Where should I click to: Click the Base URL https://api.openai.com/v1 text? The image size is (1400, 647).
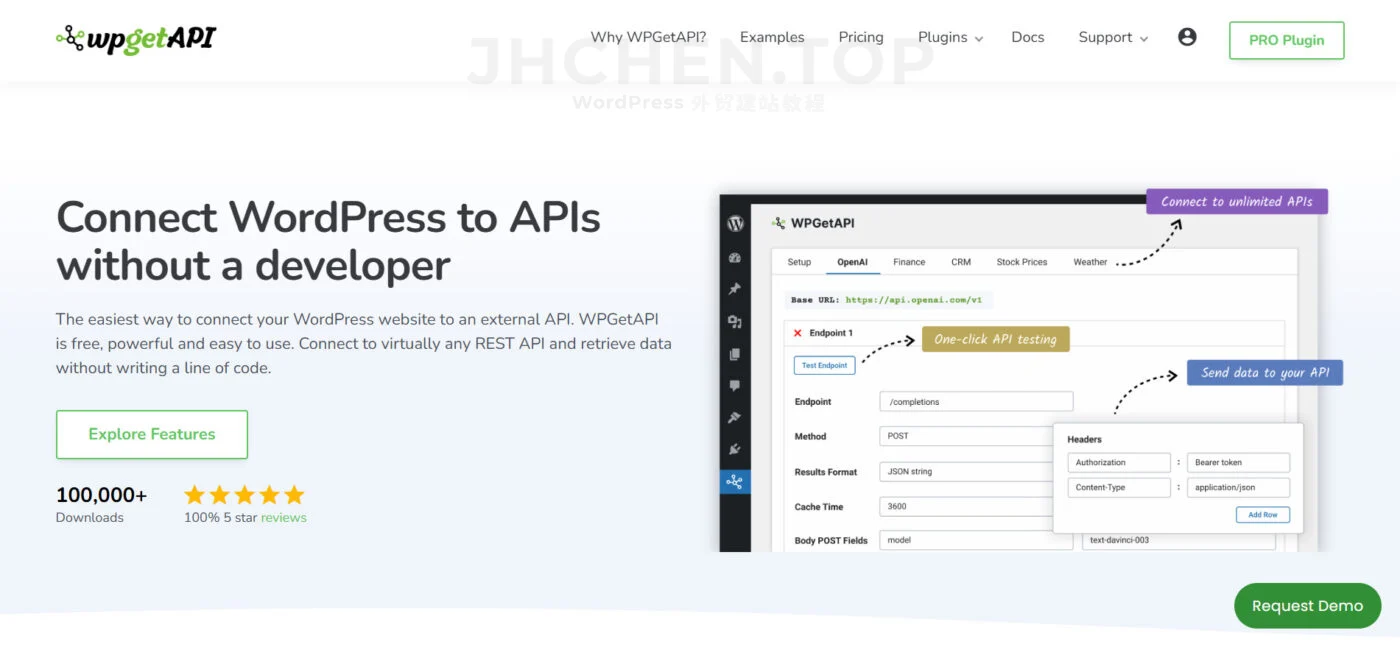point(889,299)
